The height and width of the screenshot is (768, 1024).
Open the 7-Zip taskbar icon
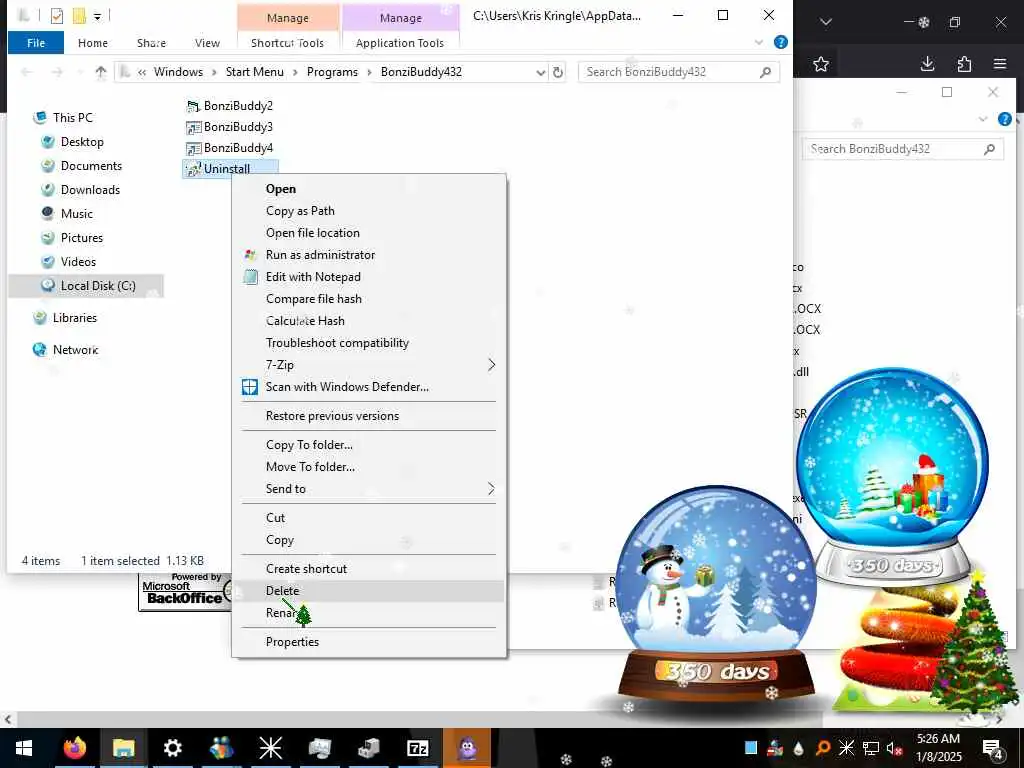point(417,748)
